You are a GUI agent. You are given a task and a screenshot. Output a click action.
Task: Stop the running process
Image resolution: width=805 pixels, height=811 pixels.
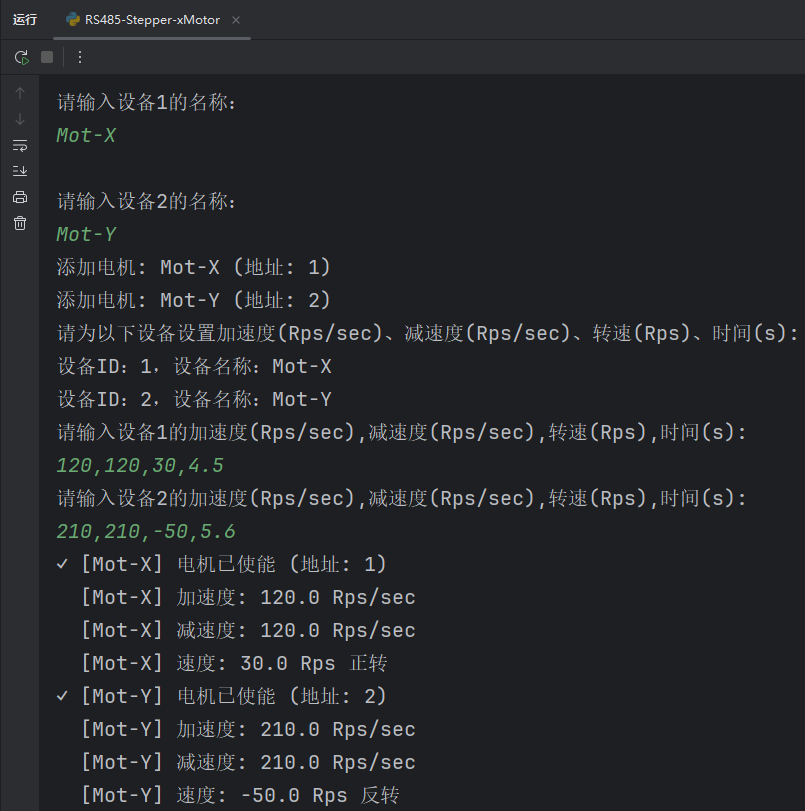(47, 57)
